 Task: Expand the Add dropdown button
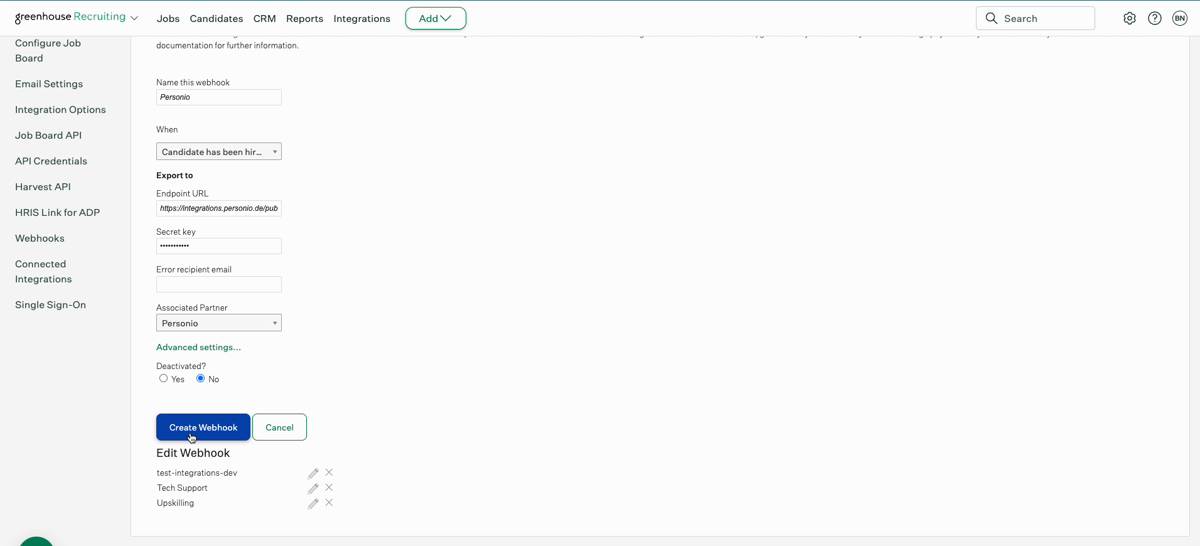(436, 18)
